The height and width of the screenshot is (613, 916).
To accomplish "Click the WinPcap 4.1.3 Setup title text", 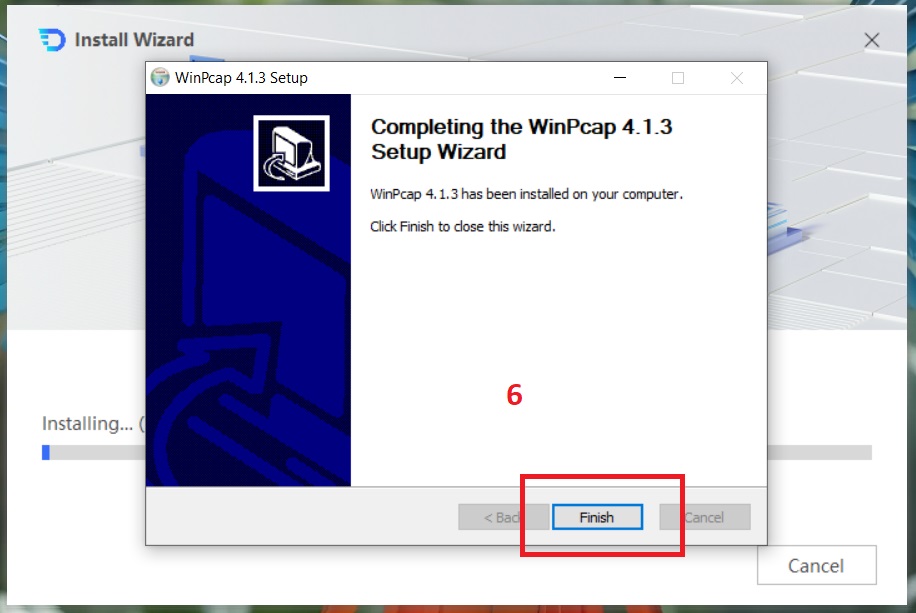I will coord(241,78).
